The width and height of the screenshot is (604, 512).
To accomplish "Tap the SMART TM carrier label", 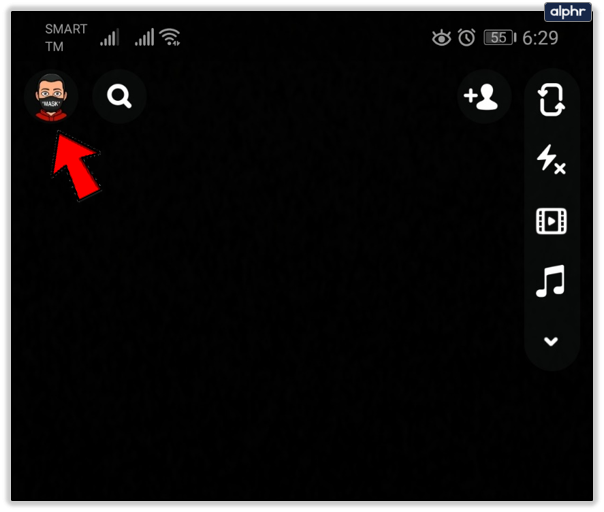I will [66, 38].
